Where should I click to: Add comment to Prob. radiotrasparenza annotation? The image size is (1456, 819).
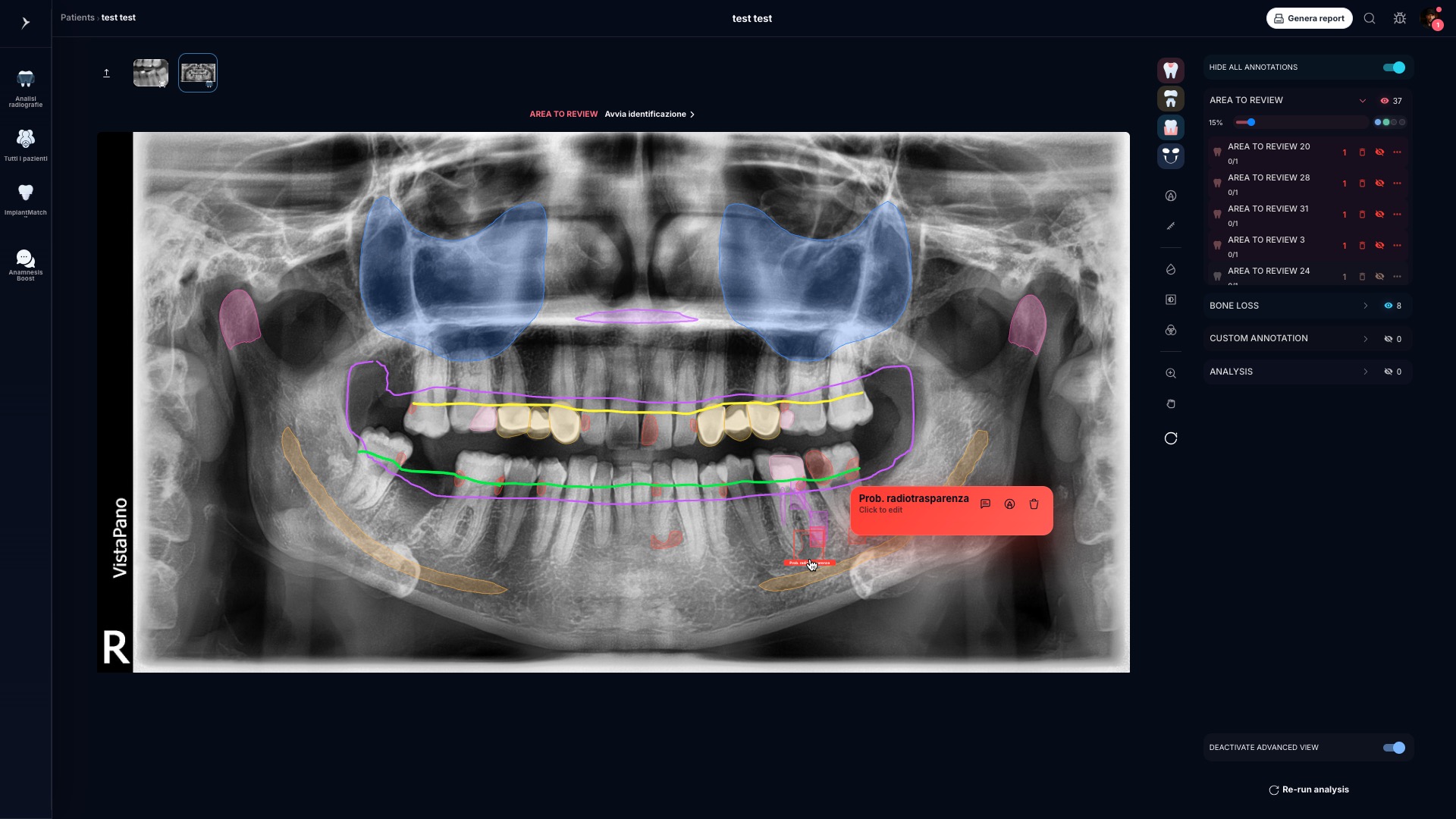pyautogui.click(x=985, y=504)
